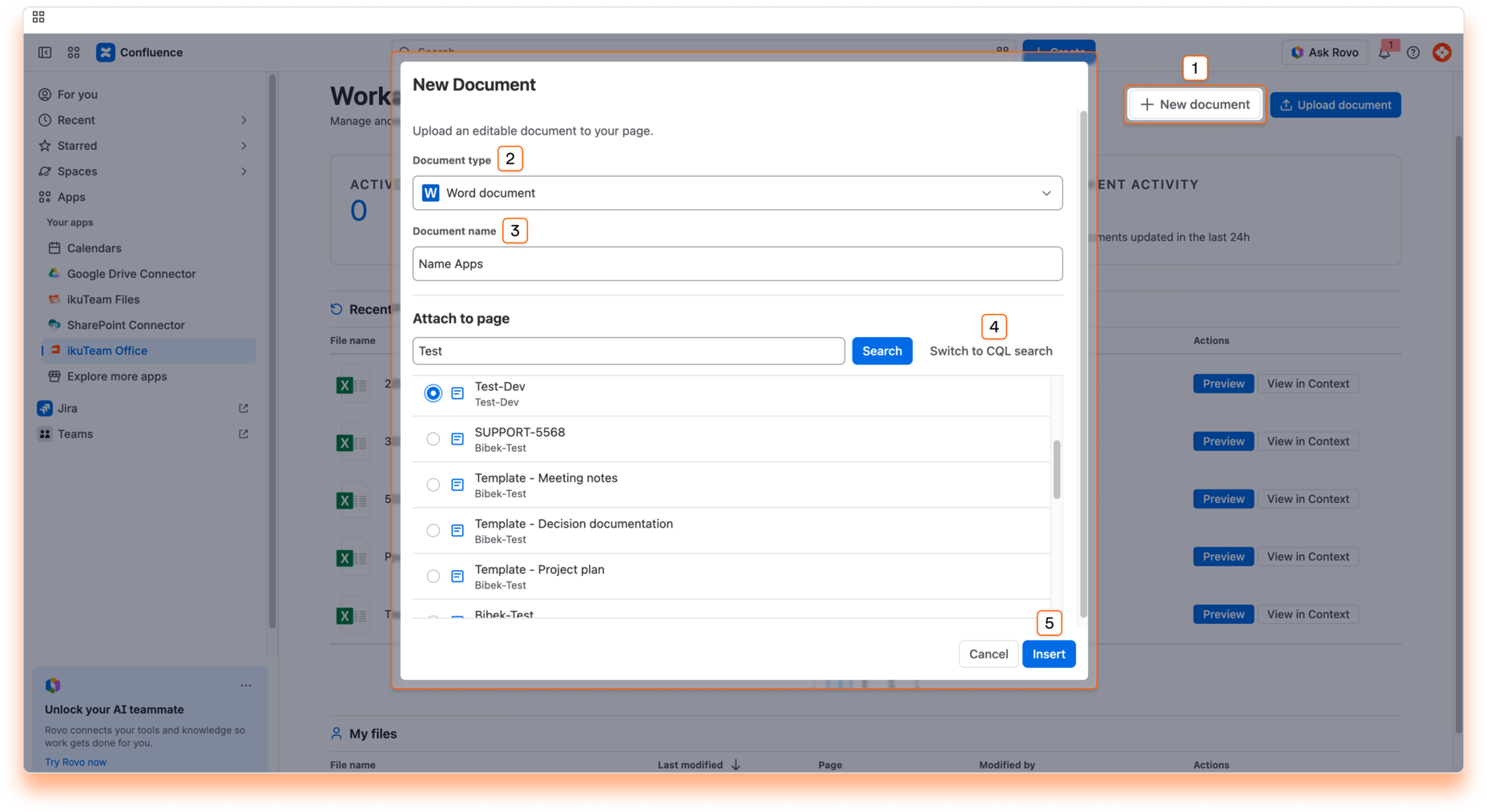This screenshot has height=812, width=1487.
Task: Select the Test-Dev radio button
Action: pos(433,393)
